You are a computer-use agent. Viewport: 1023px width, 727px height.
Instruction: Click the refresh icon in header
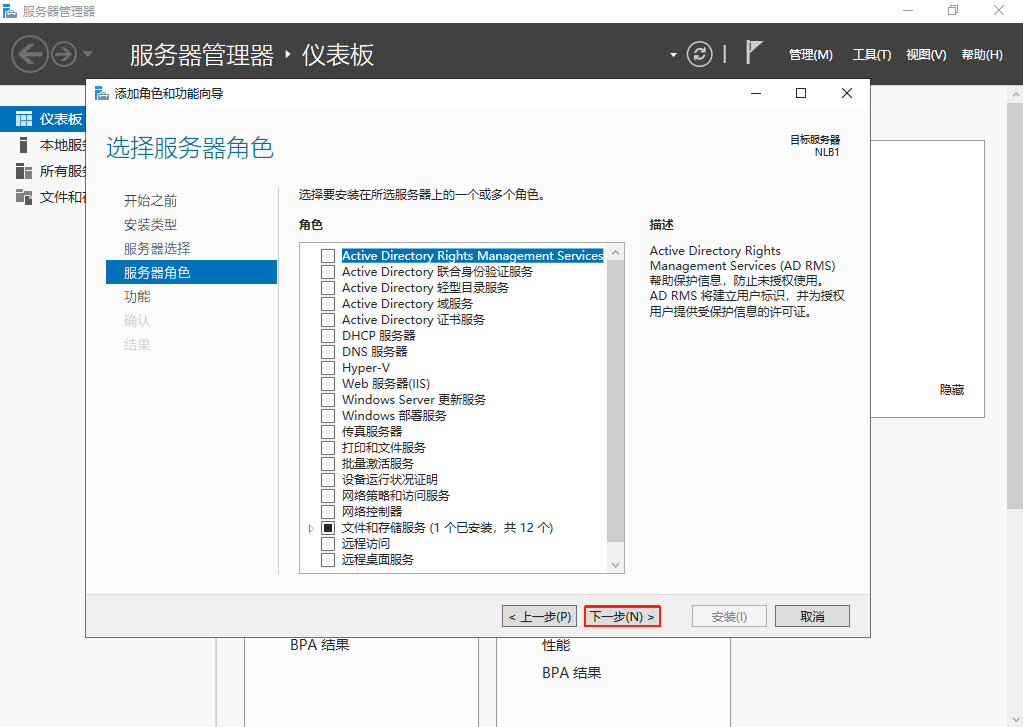[700, 54]
